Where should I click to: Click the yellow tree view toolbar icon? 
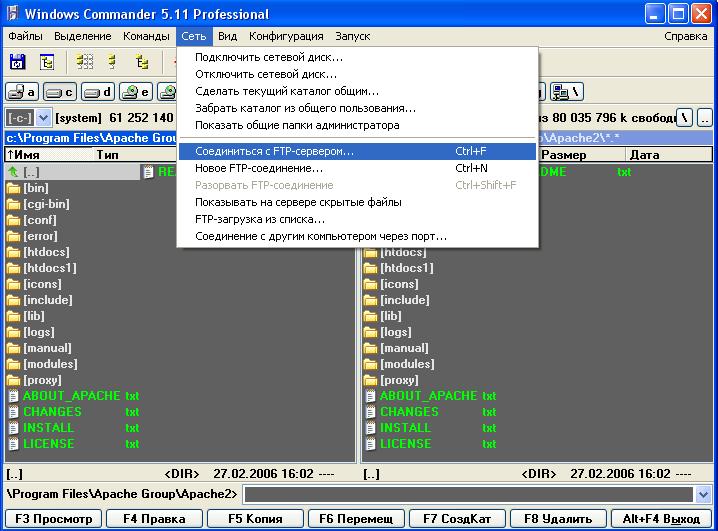142,62
